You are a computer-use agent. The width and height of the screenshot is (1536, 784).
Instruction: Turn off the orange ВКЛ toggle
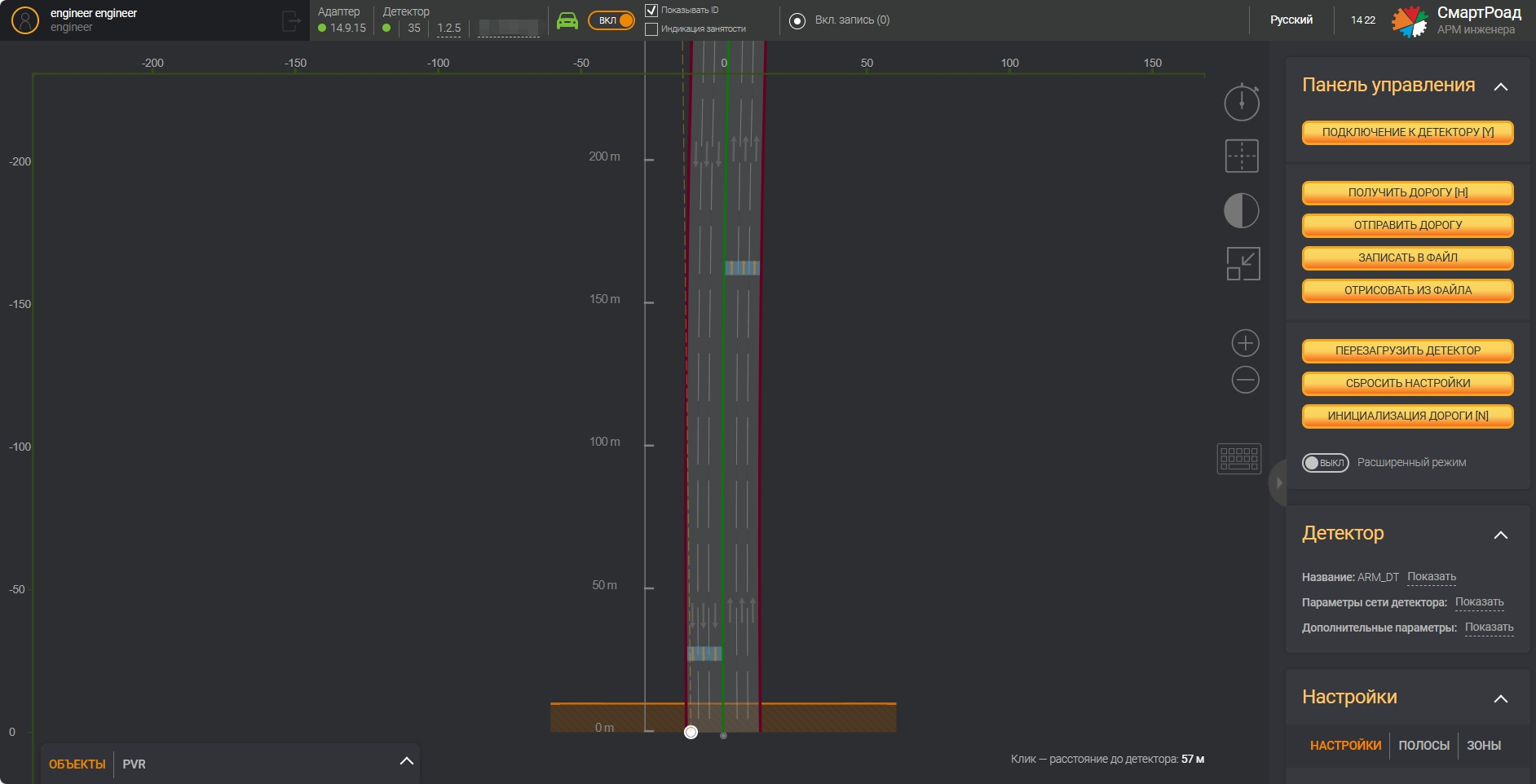[x=611, y=20]
